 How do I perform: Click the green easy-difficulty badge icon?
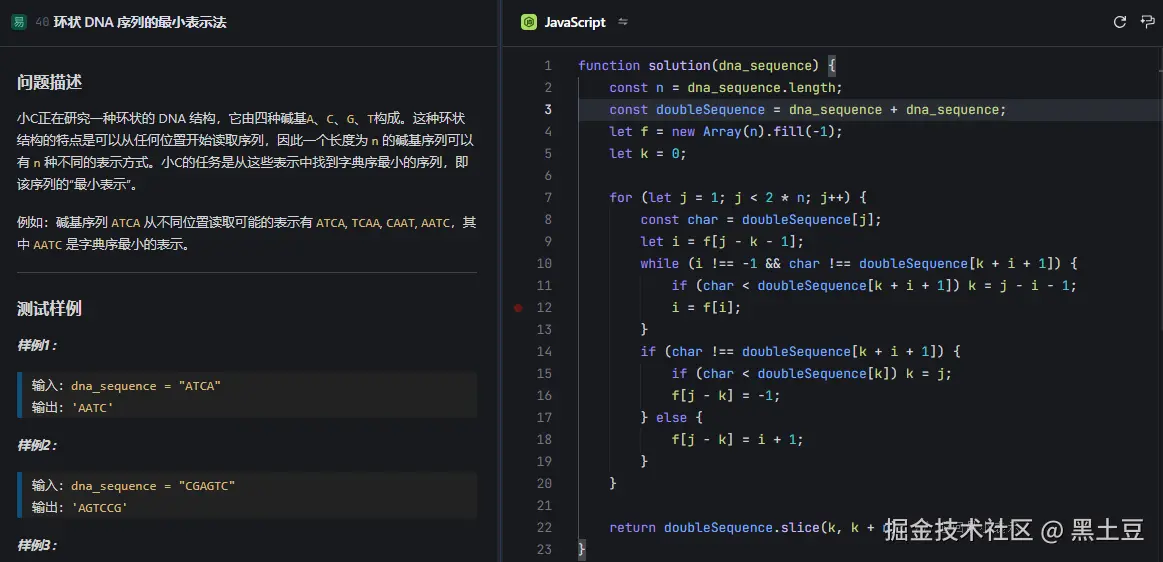[18, 22]
